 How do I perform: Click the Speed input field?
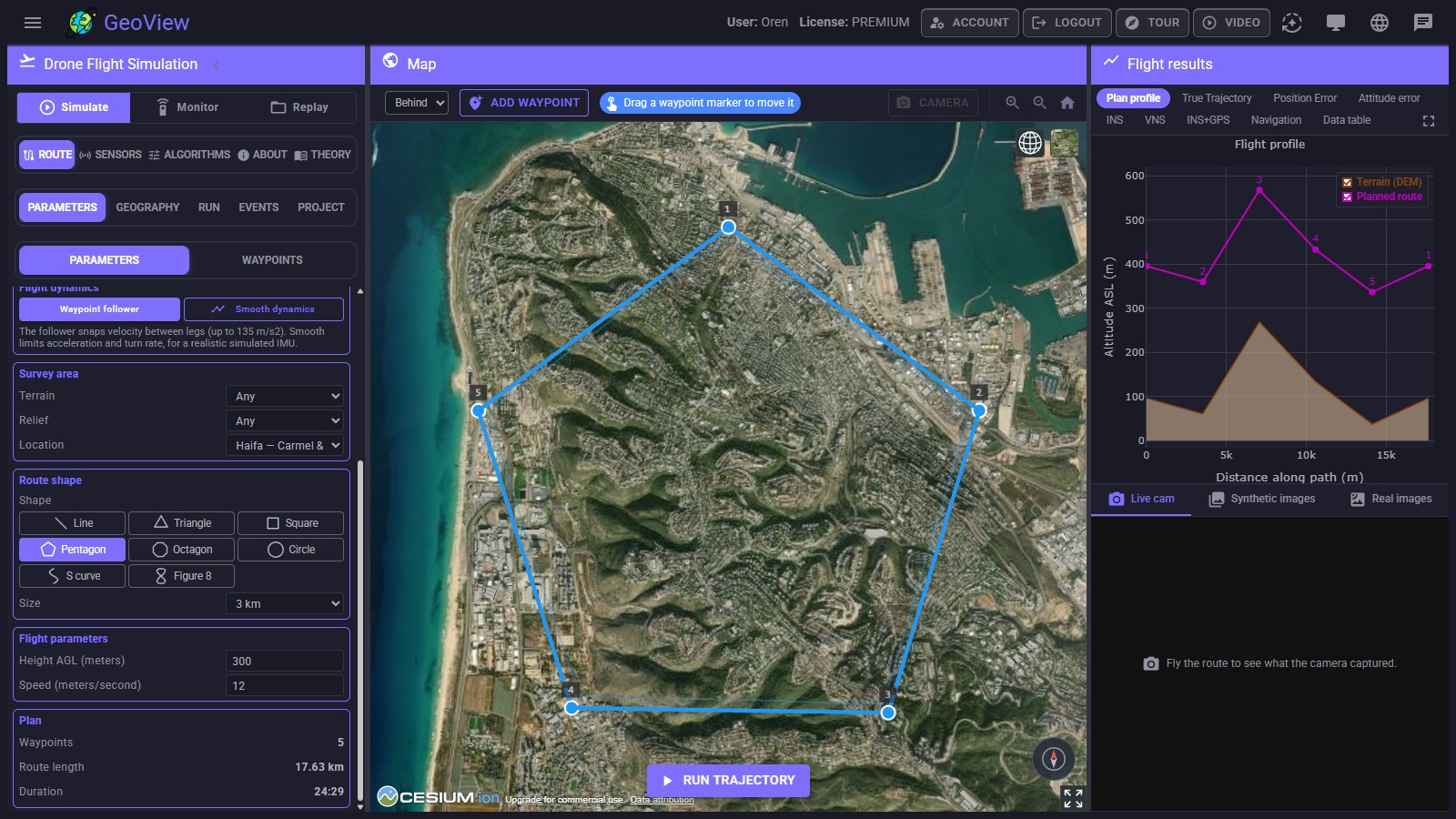click(285, 685)
